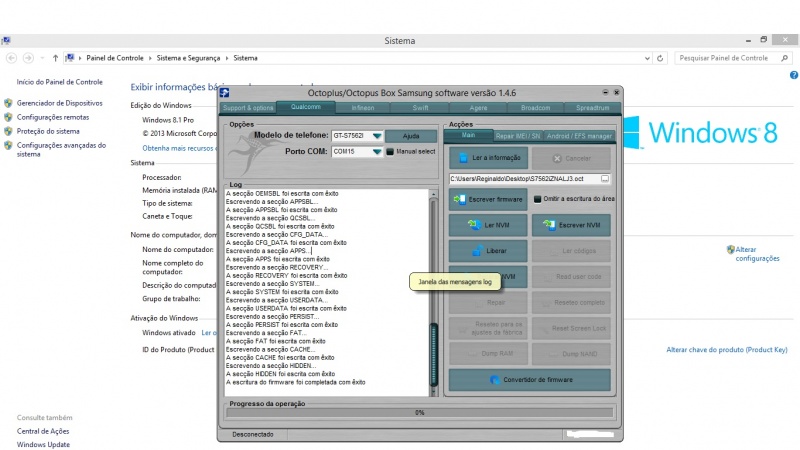Switch to the Main actions tab
Image resolution: width=800 pixels, height=450 pixels.
[x=468, y=135]
